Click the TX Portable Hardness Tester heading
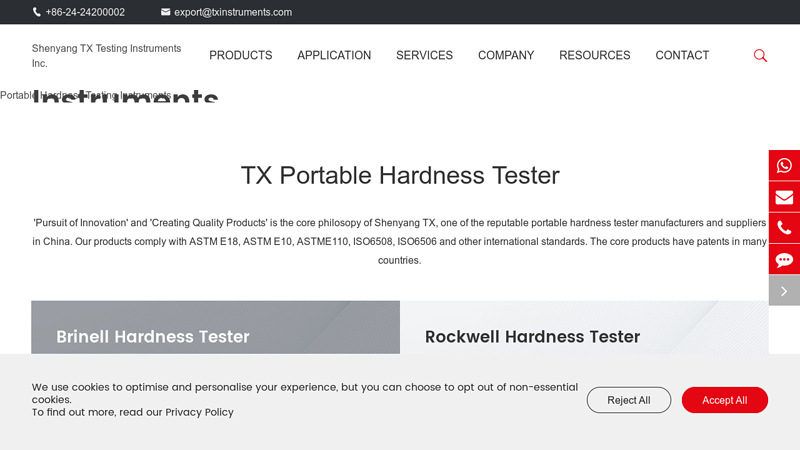The width and height of the screenshot is (800, 450). [400, 176]
